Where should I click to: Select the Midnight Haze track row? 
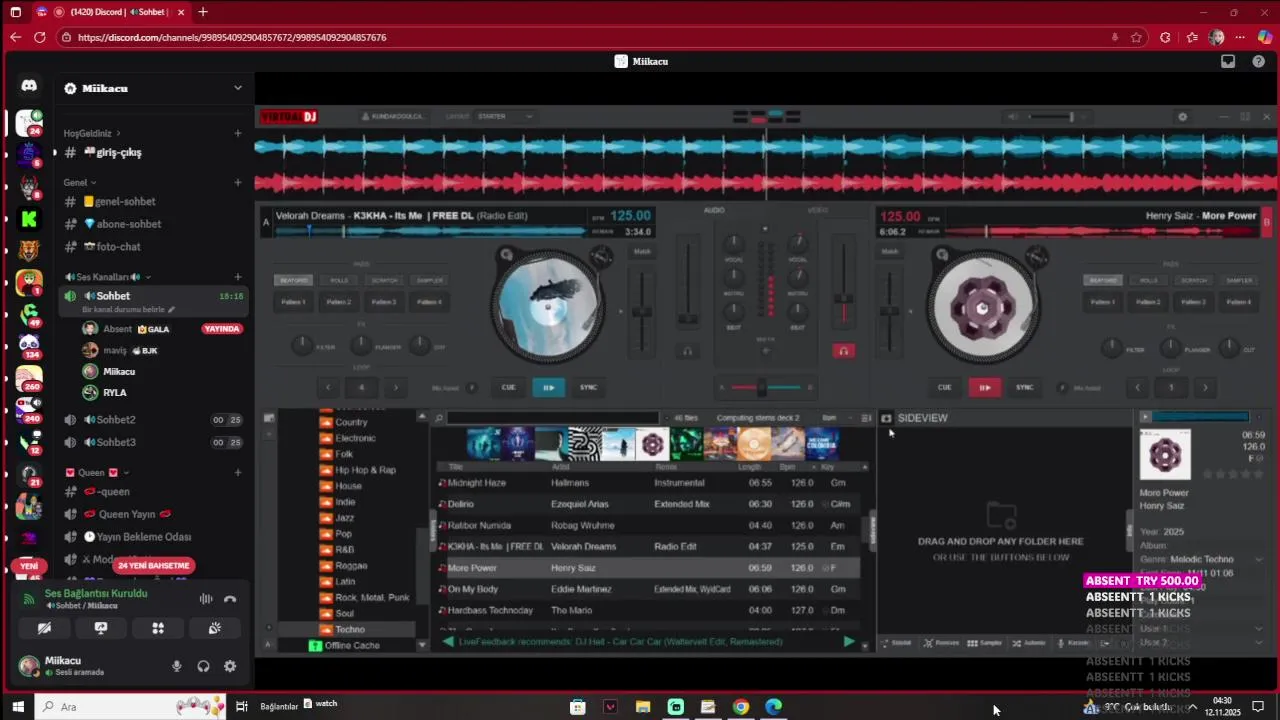[650, 483]
